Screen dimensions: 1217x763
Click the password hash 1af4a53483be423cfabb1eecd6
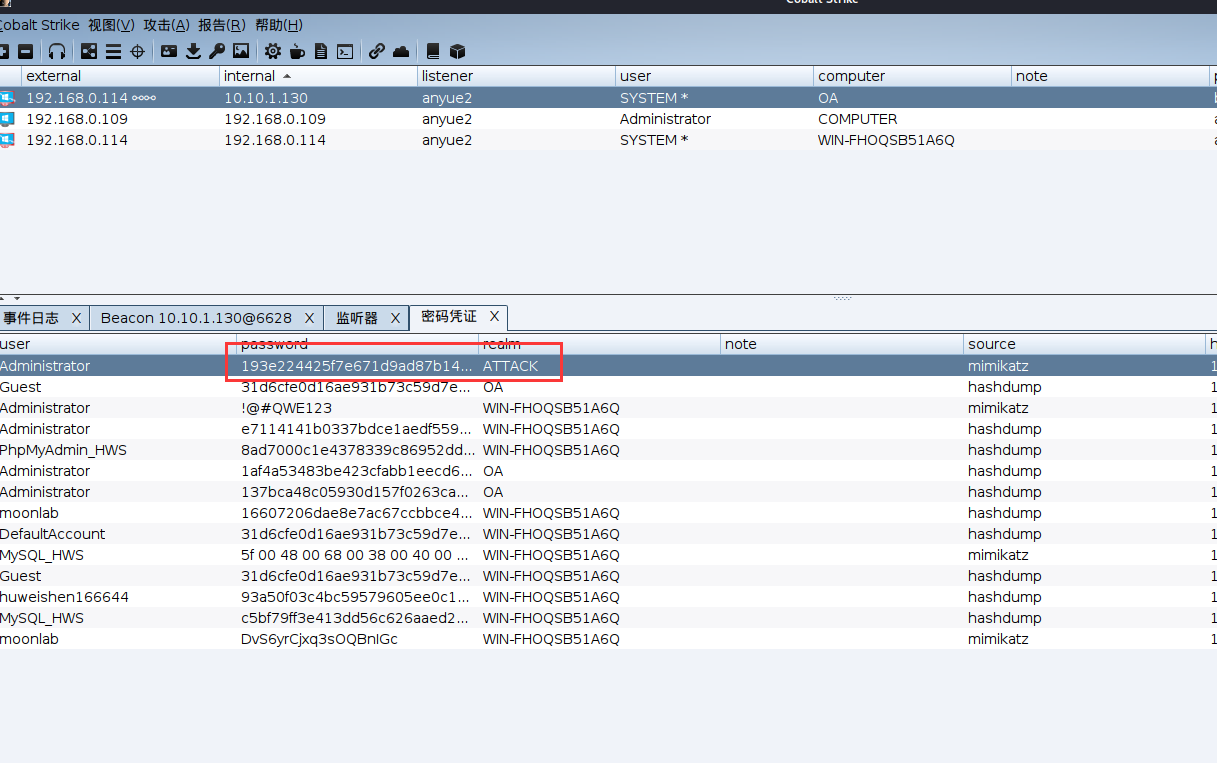(x=355, y=471)
